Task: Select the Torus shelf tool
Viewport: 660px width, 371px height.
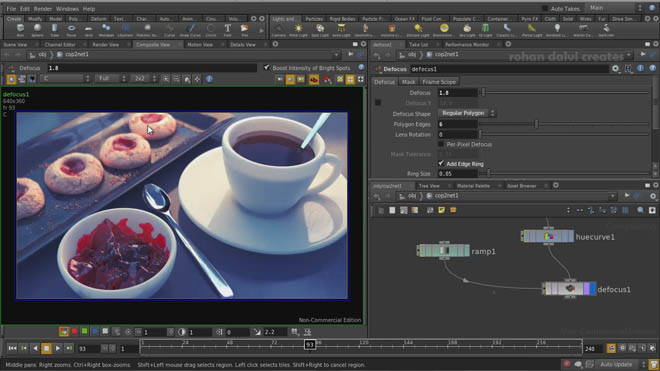Action: pyautogui.click(x=71, y=30)
